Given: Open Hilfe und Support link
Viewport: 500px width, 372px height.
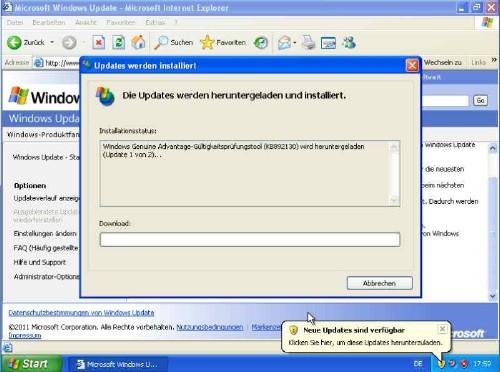Looking at the screenshot, I should coord(40,262).
